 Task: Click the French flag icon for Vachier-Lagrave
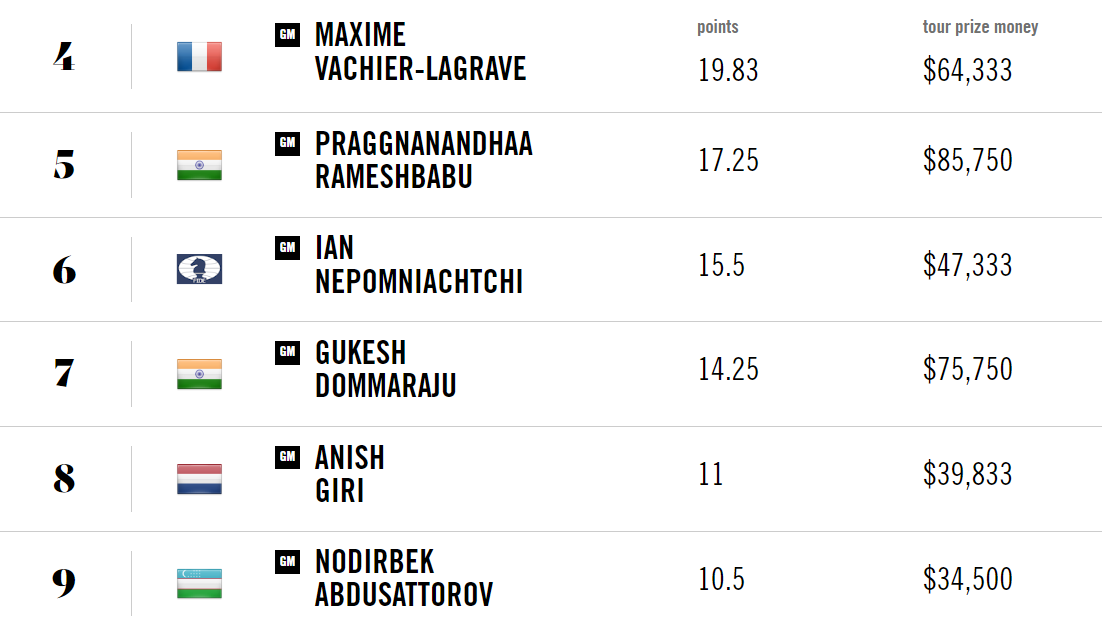point(200,57)
